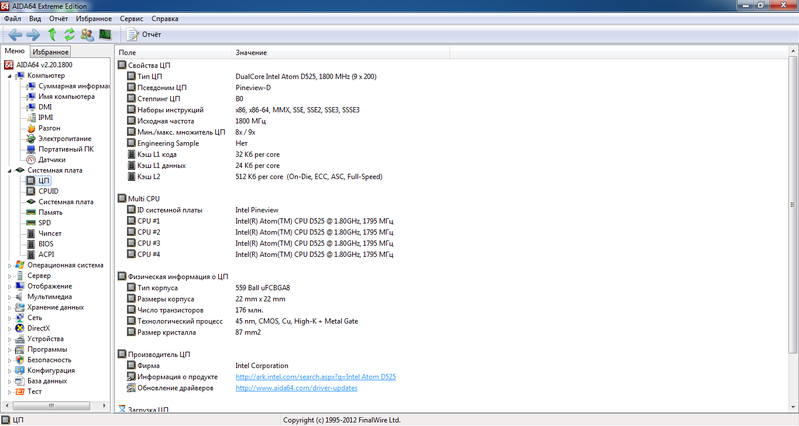Click the CPUID chip icon

31,191
